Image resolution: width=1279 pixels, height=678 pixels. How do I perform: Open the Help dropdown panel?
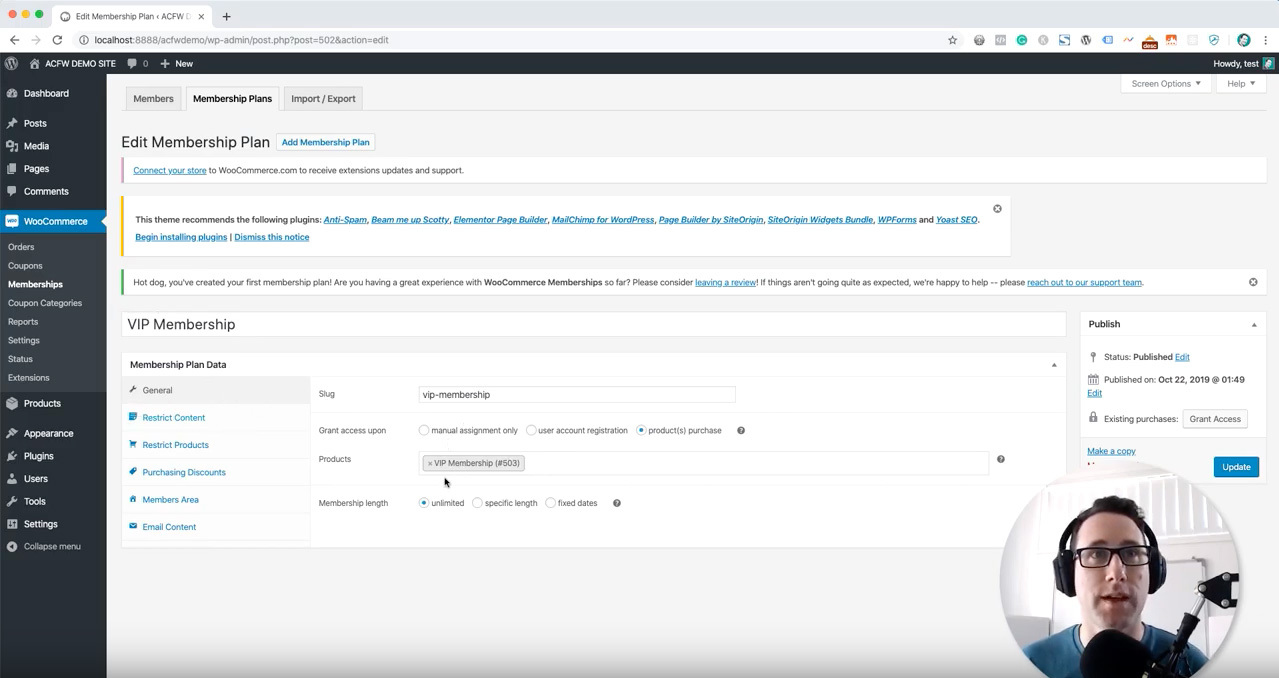pyautogui.click(x=1240, y=83)
